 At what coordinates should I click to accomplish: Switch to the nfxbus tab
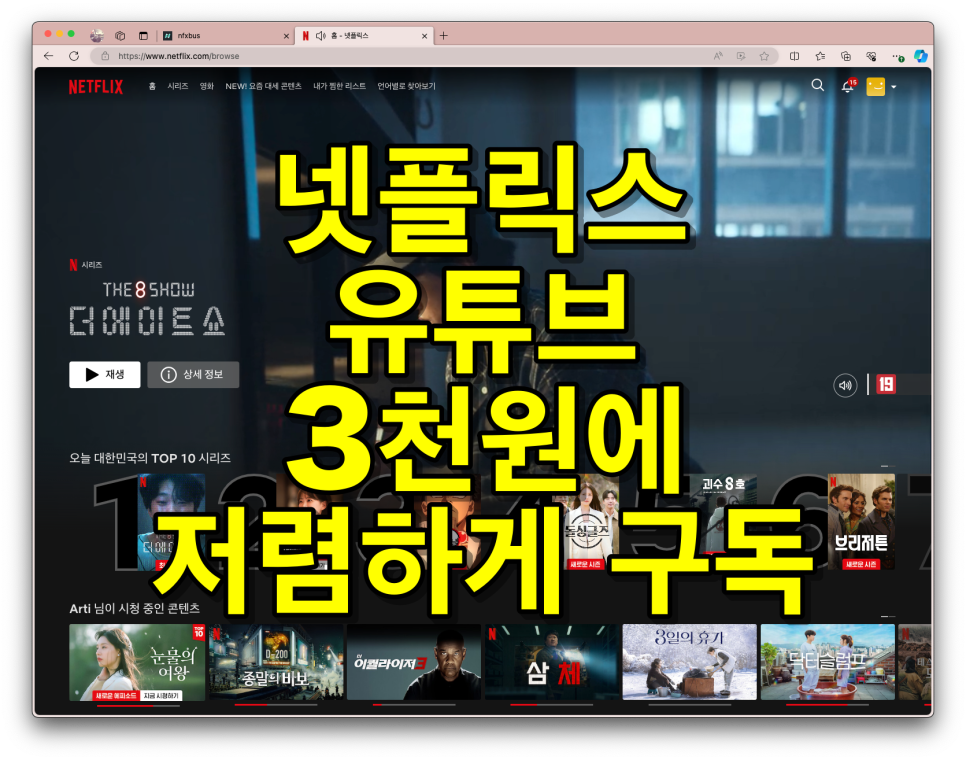pos(225,36)
